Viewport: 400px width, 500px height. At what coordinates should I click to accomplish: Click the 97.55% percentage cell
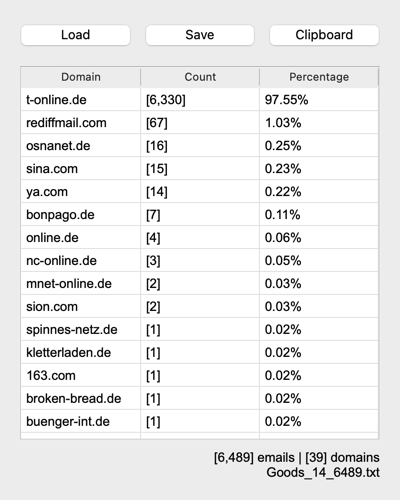(x=286, y=100)
